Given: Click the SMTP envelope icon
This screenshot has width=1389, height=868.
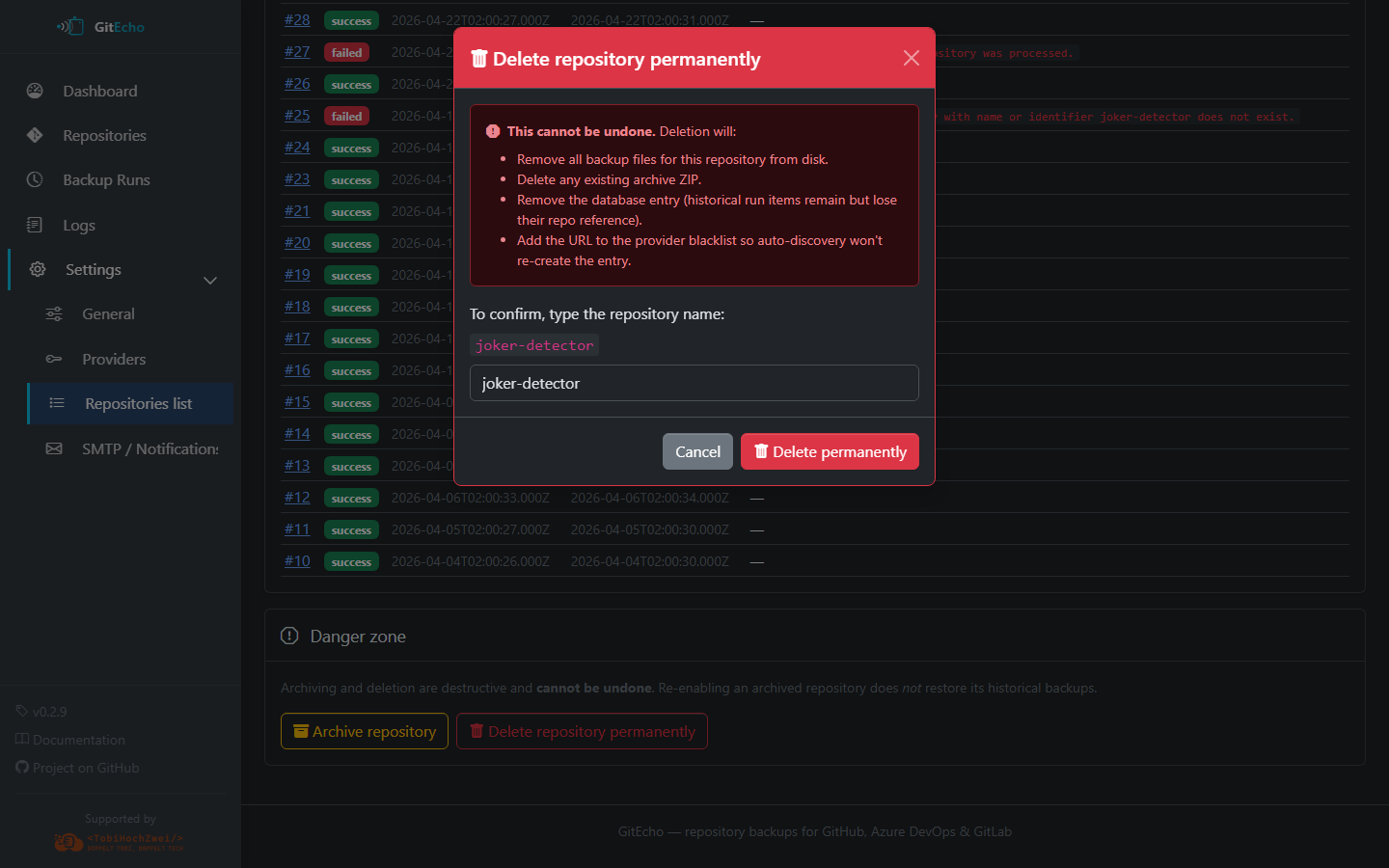Looking at the screenshot, I should 54,448.
